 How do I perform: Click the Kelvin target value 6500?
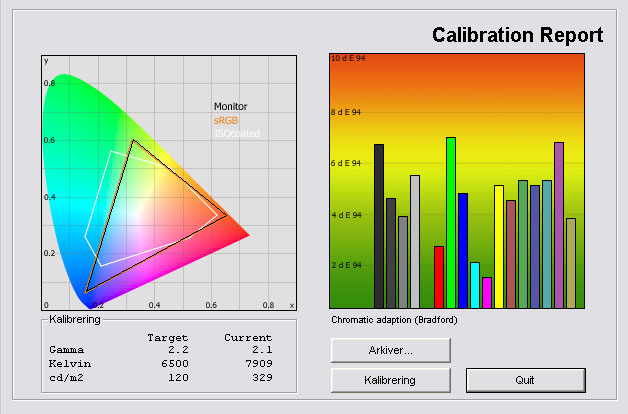[x=175, y=364]
